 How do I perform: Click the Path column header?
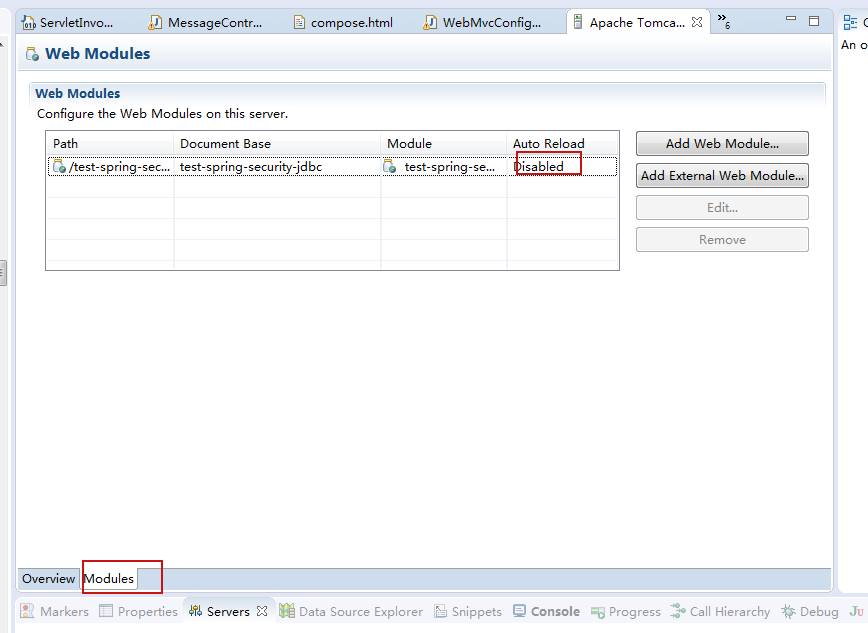pos(110,143)
